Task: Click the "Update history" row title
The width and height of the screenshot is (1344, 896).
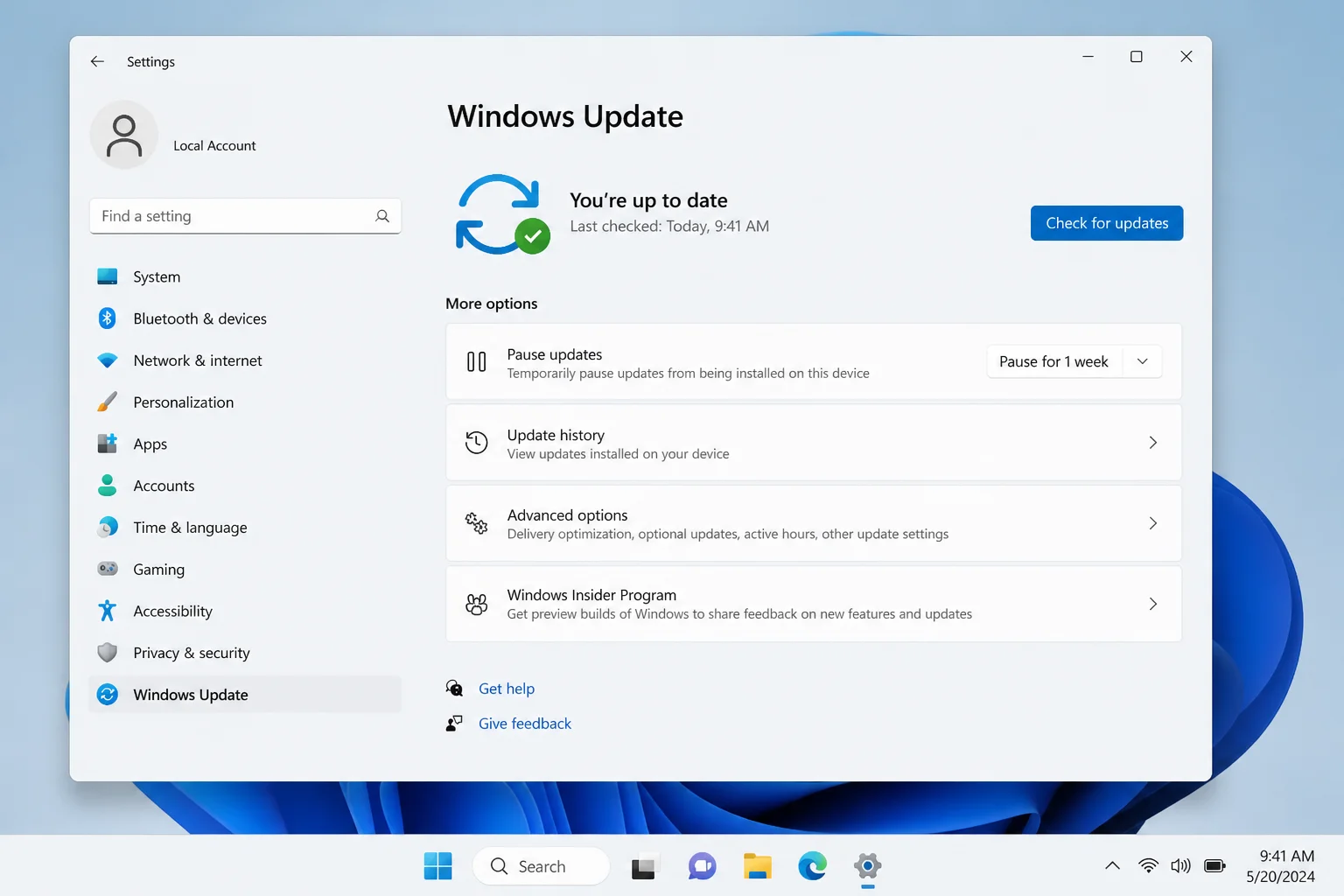Action: 556,435
